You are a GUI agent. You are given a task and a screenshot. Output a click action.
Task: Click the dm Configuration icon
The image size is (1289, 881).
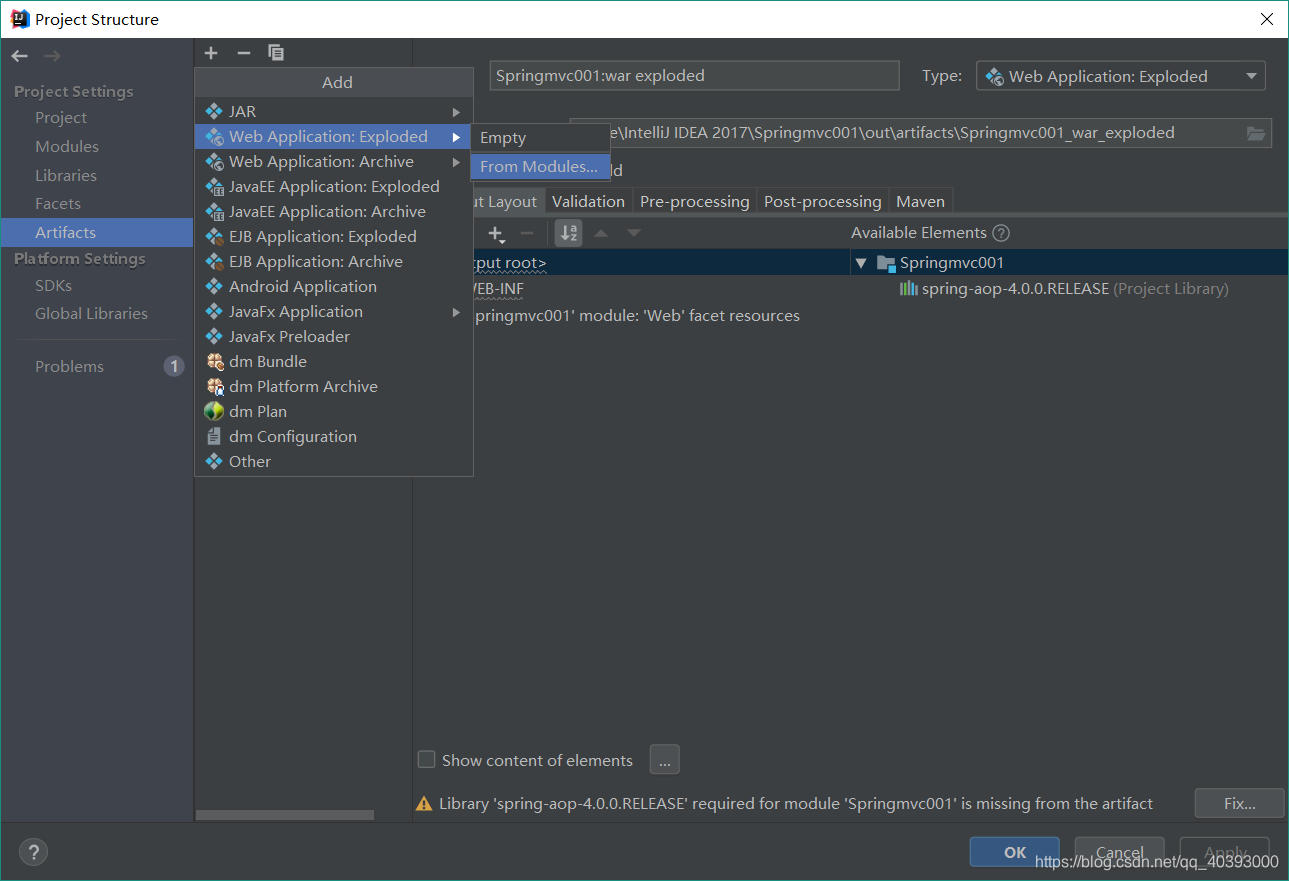214,436
